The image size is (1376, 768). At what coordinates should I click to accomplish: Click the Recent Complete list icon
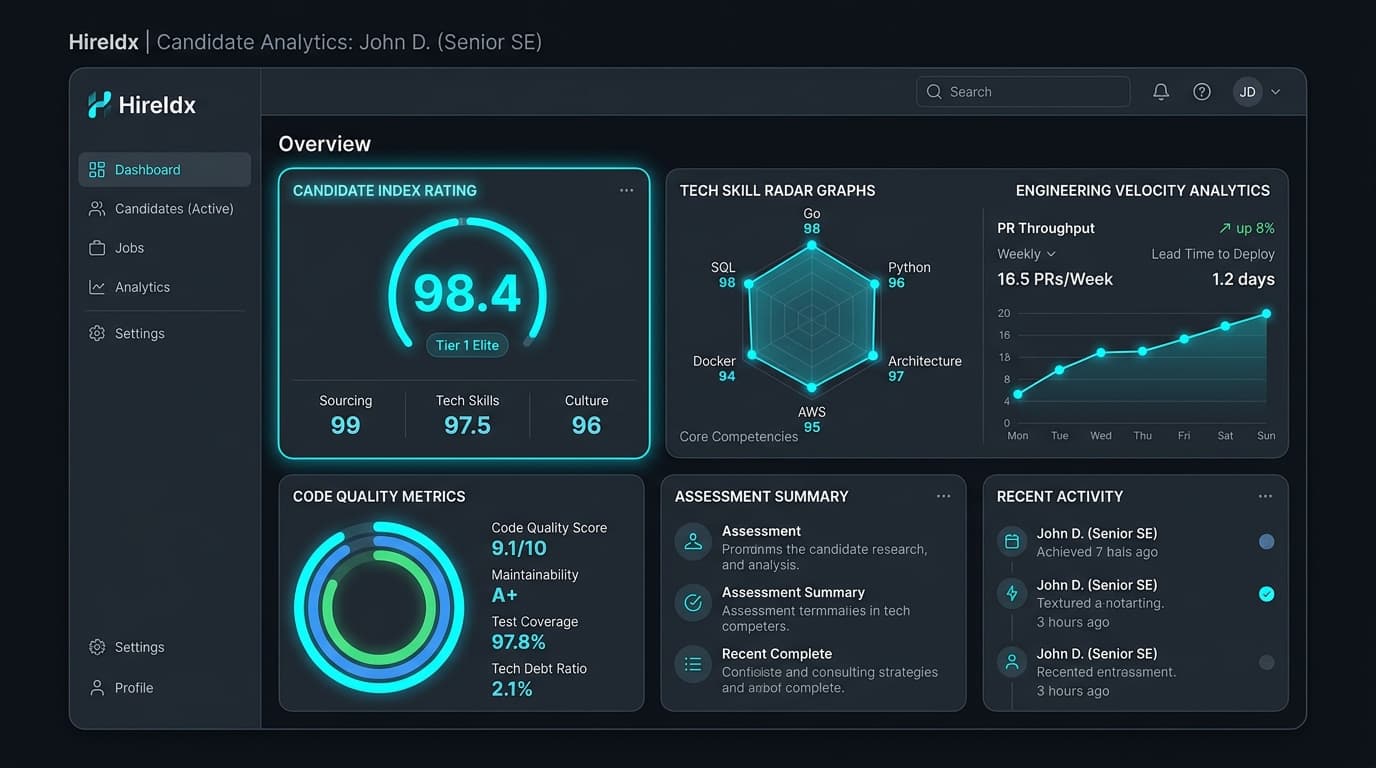[x=693, y=663]
